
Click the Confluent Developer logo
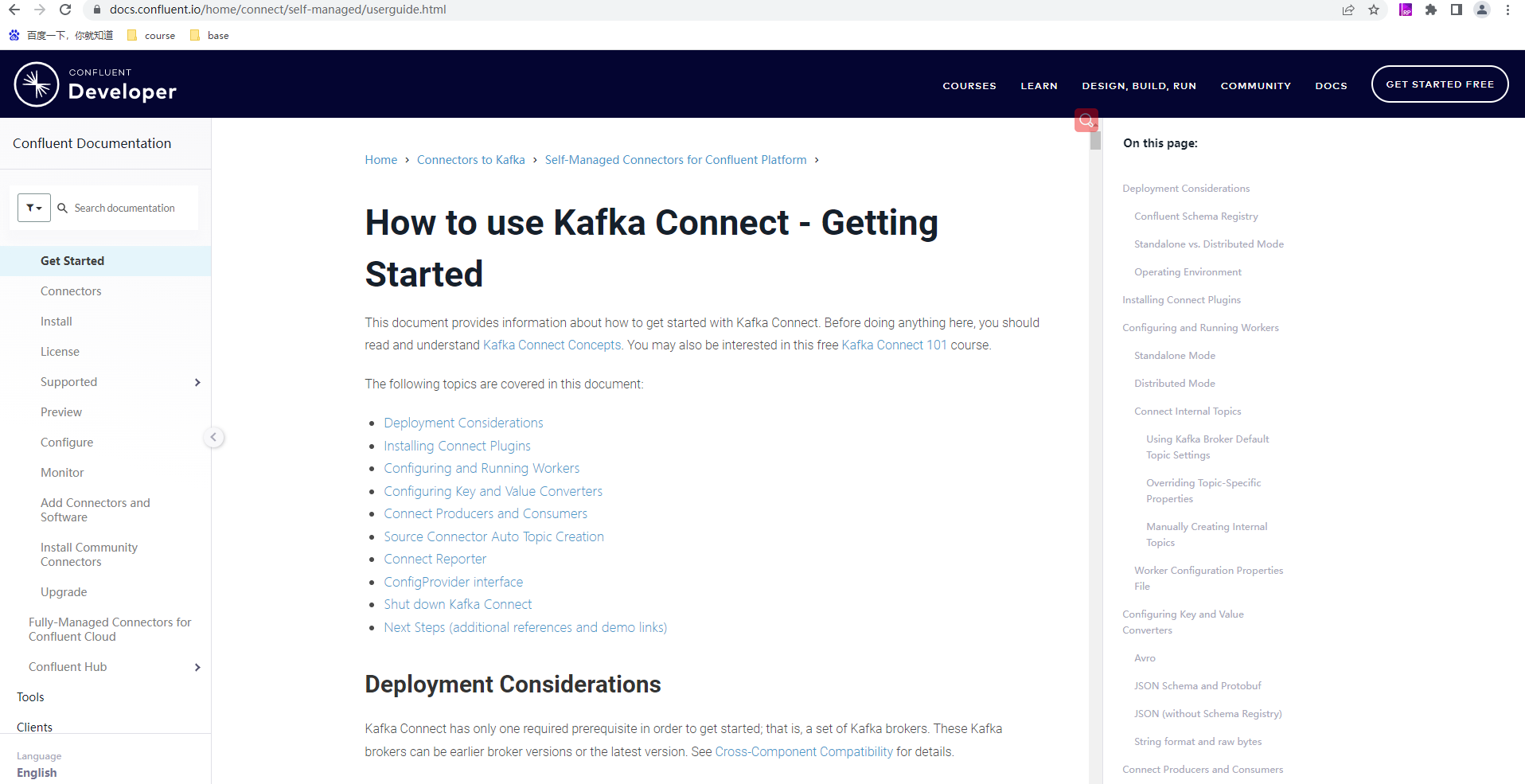[96, 84]
